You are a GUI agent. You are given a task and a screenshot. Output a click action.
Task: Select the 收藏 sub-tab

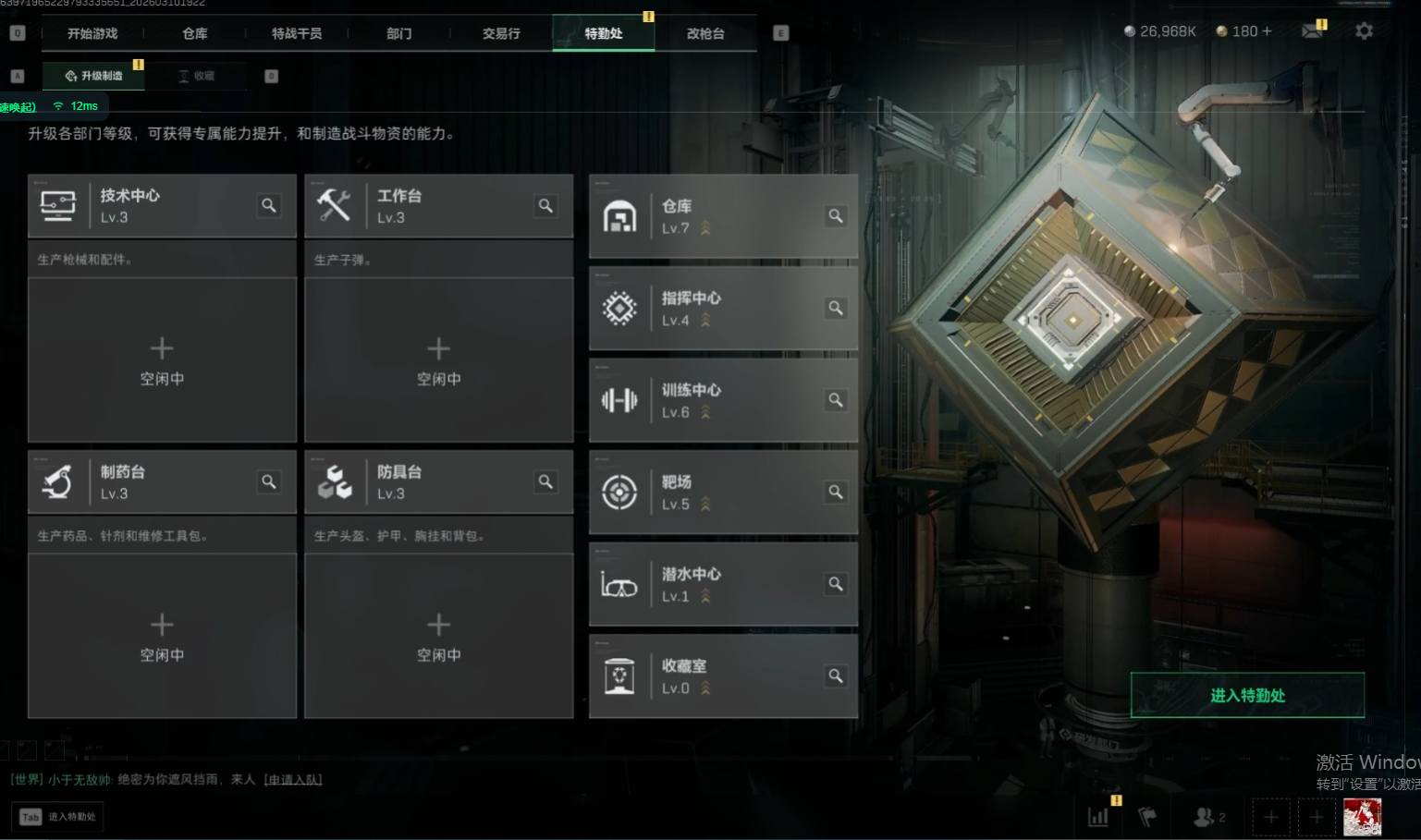tap(196, 76)
